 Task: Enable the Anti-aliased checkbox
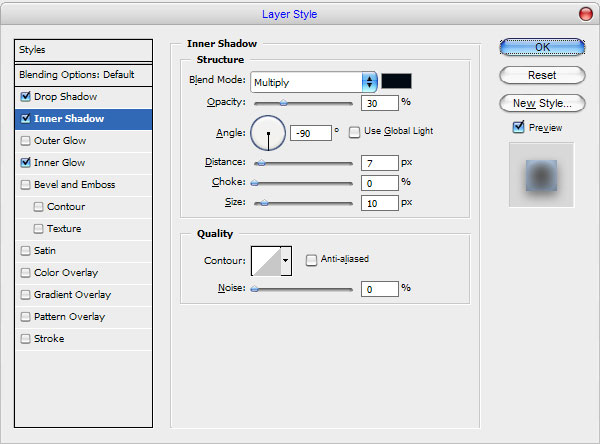[311, 260]
